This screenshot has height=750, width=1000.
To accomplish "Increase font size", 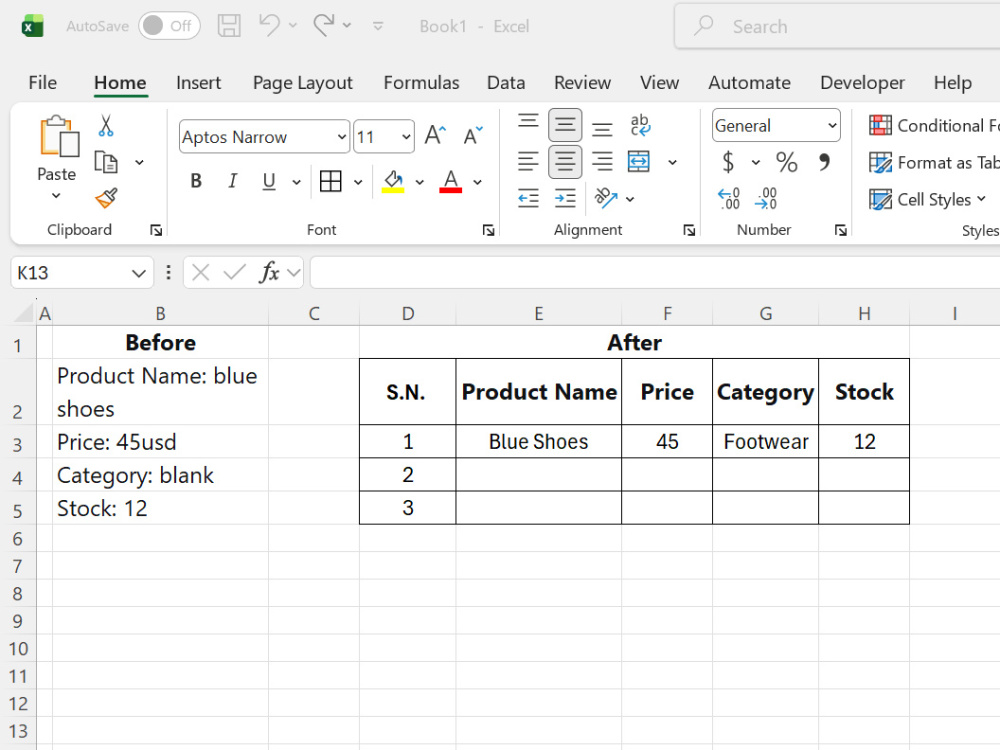I will click(x=435, y=135).
